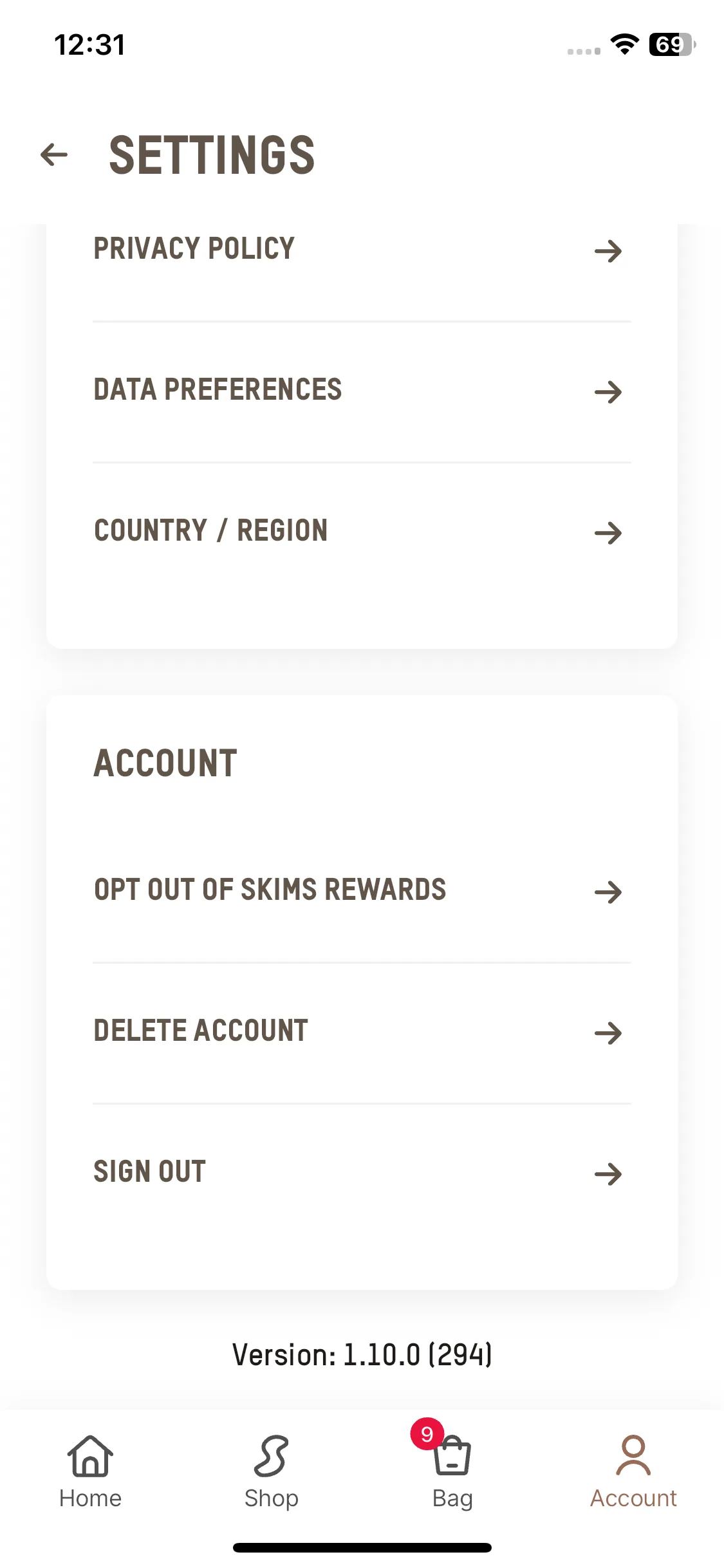Open the Shop tab S-logo icon
Image resolution: width=724 pixels, height=1568 pixels.
click(271, 1456)
